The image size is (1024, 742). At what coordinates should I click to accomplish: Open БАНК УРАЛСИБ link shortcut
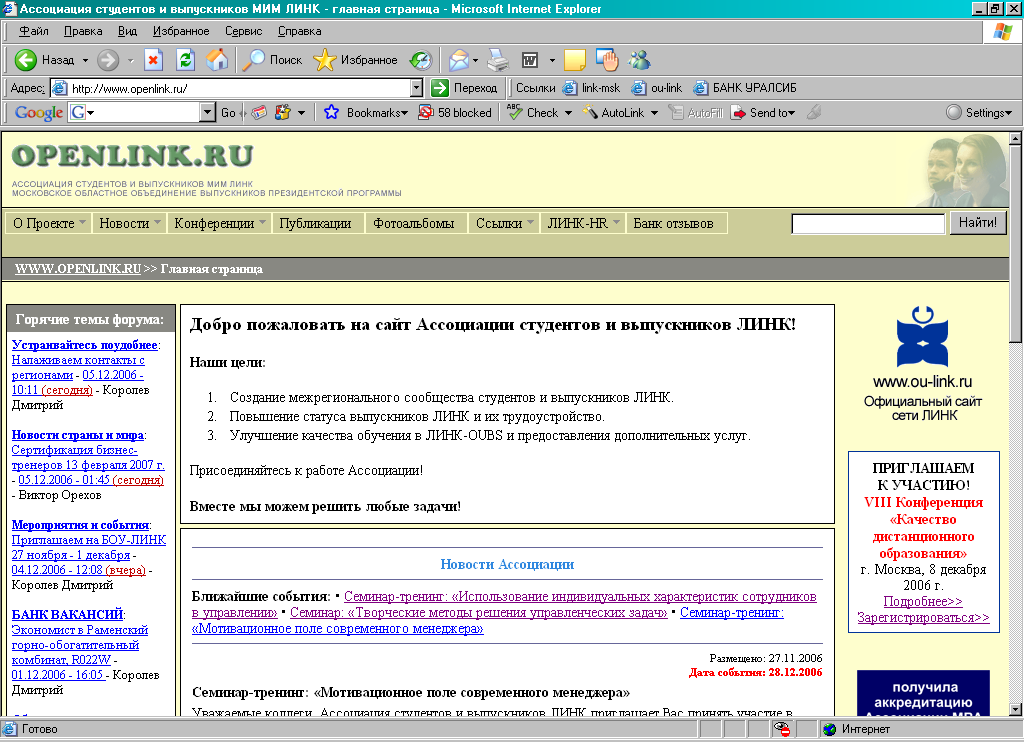[x=745, y=88]
